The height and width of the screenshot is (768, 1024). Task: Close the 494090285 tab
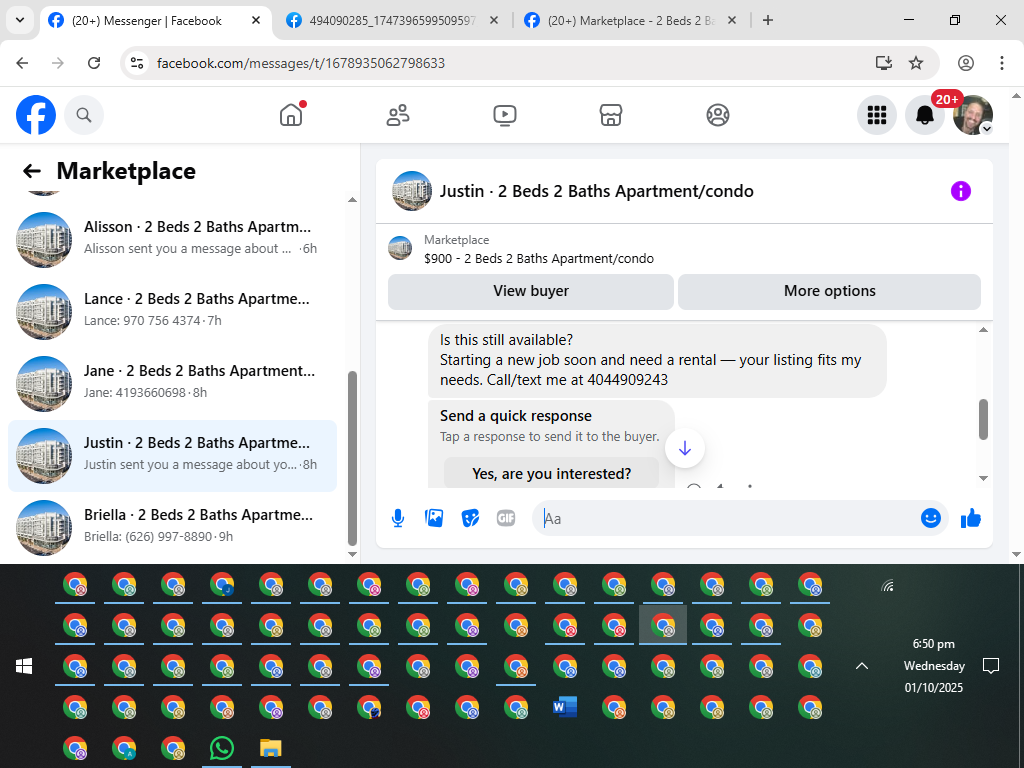pos(494,21)
